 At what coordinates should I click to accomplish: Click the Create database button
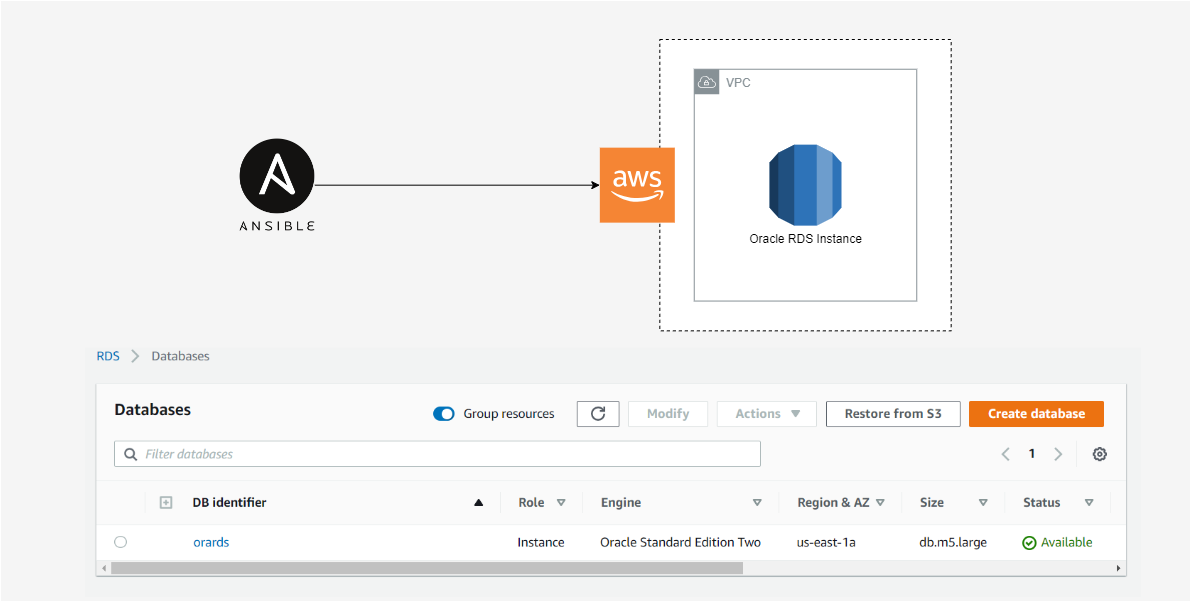pyautogui.click(x=1036, y=414)
